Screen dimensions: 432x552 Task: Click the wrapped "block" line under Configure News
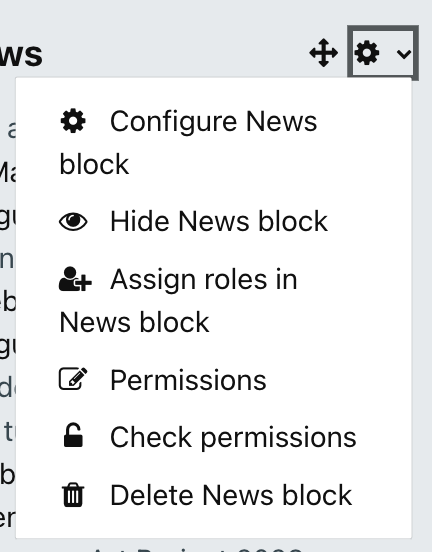94,164
